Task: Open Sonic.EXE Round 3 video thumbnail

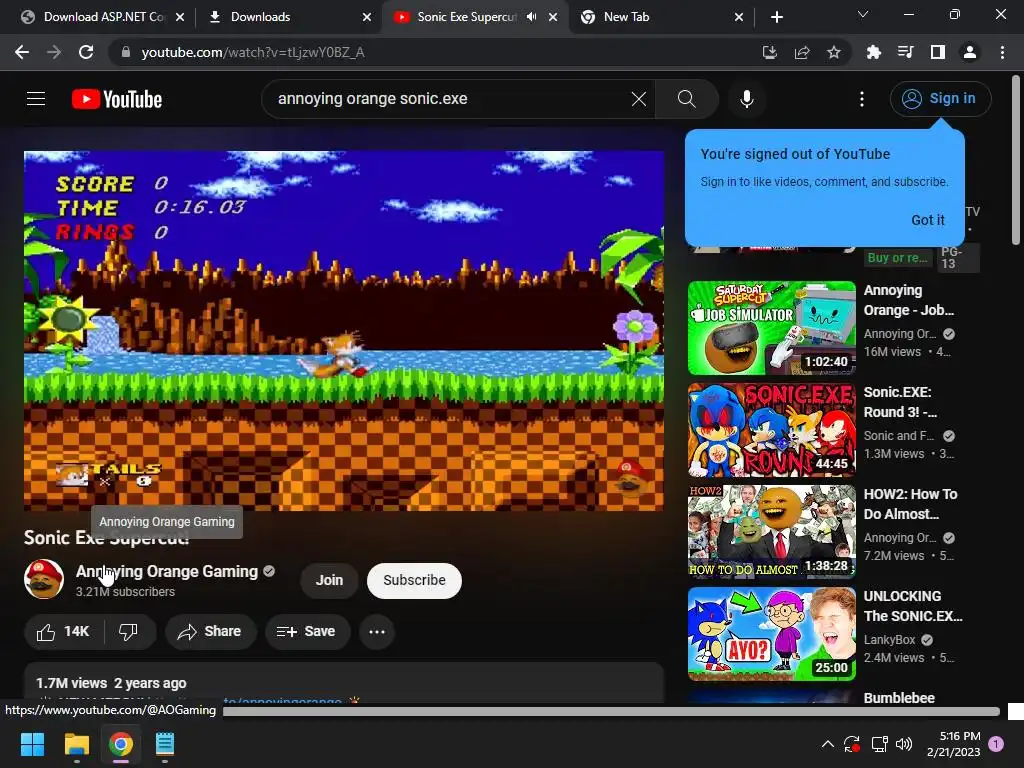Action: pyautogui.click(x=771, y=430)
